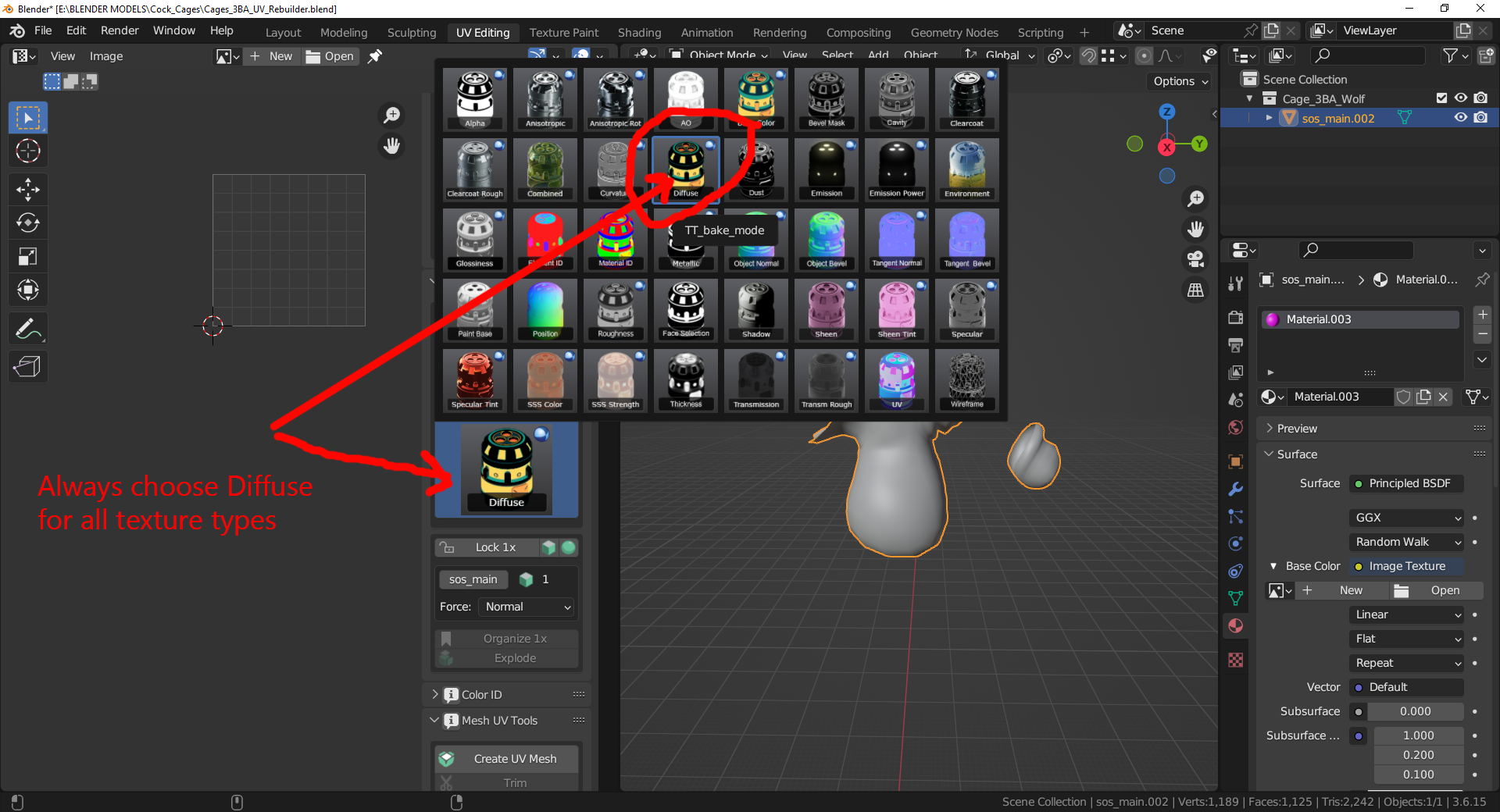The width and height of the screenshot is (1500, 812).
Task: Open the Window menu
Action: 174,30
